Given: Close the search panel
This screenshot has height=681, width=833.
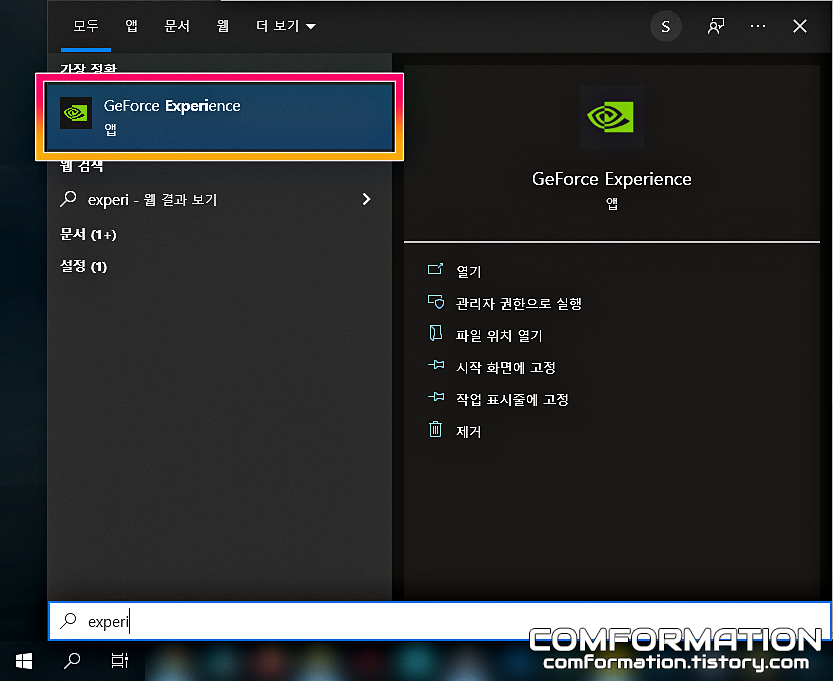Looking at the screenshot, I should [800, 26].
